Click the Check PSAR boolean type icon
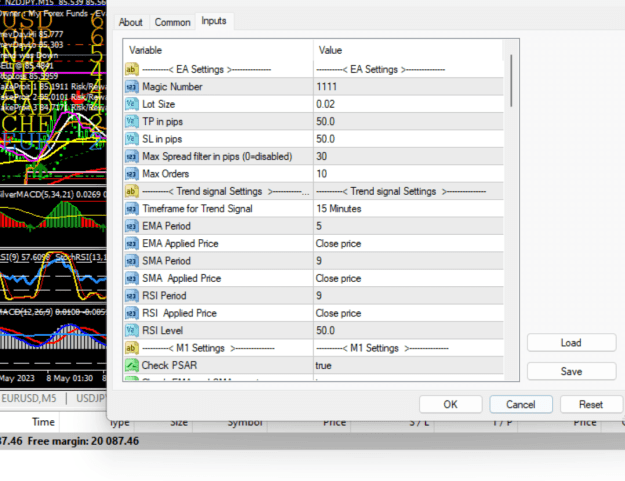 (x=132, y=365)
